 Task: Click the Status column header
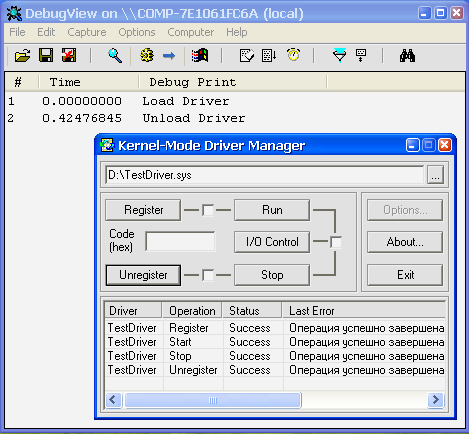point(252,311)
